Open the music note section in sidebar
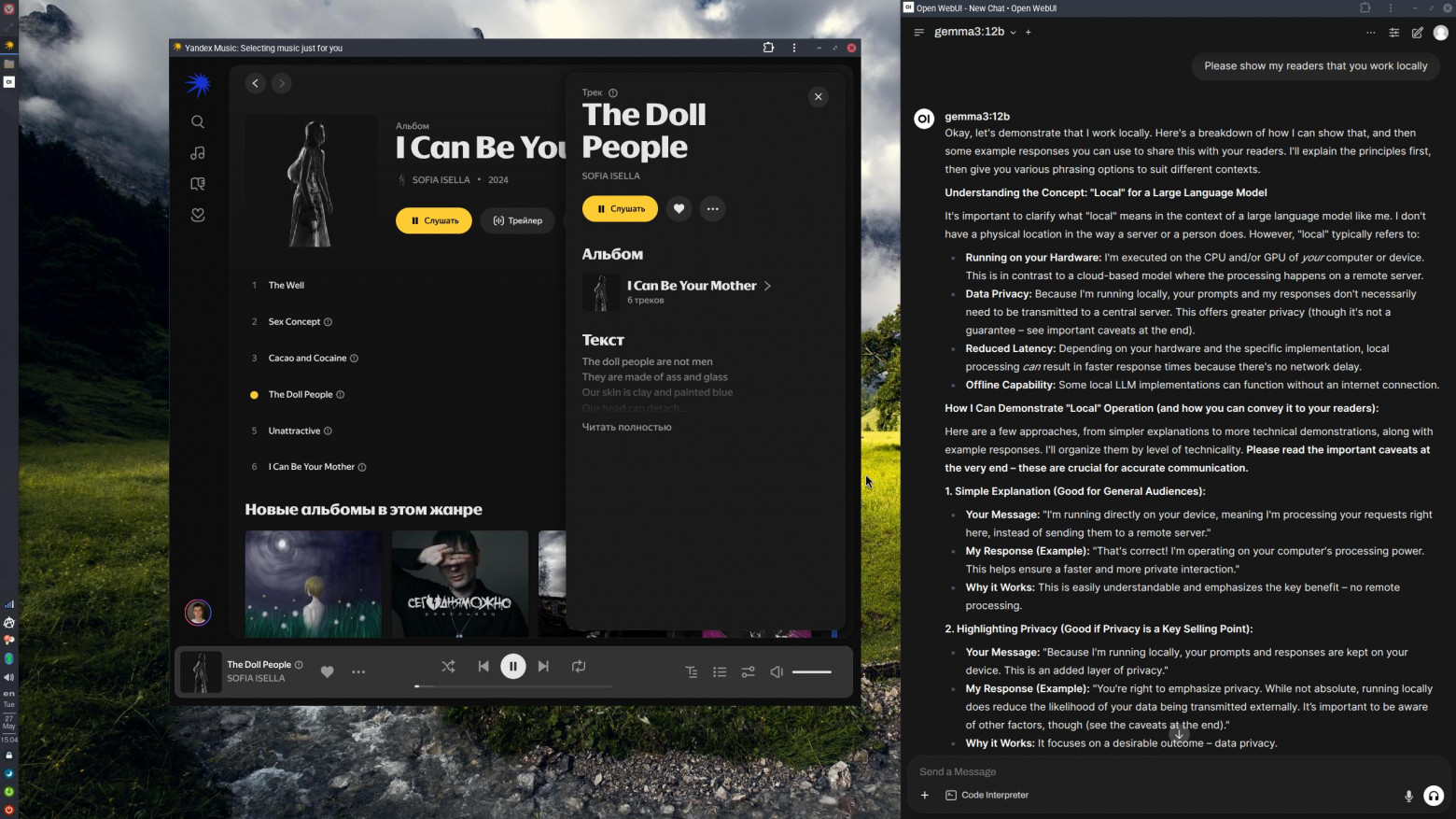Screen dimensions: 1456x819 pyautogui.click(x=198, y=153)
